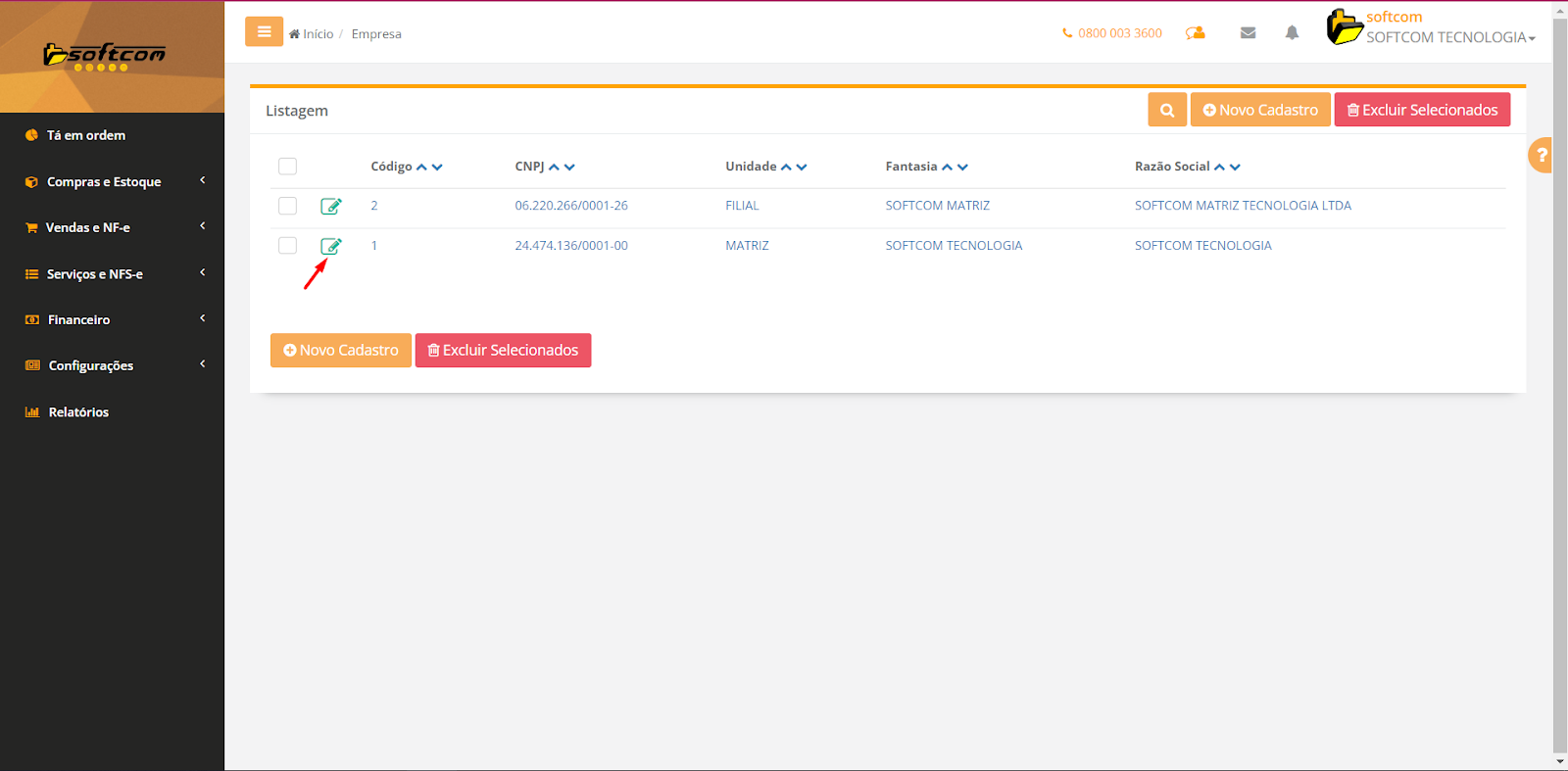Toggle the select-all checkbox in table header

(287, 167)
